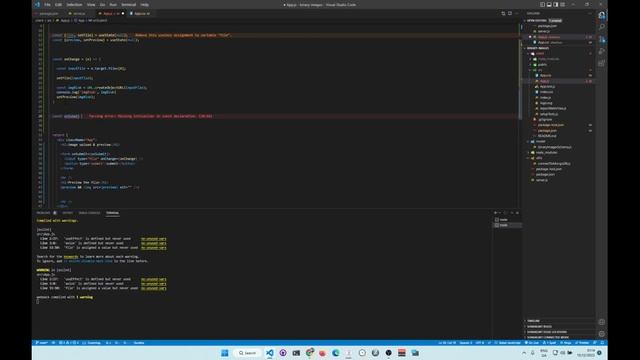The height and width of the screenshot is (360, 640).
Task: Close the terminal panel with the X icon
Action: [518, 213]
